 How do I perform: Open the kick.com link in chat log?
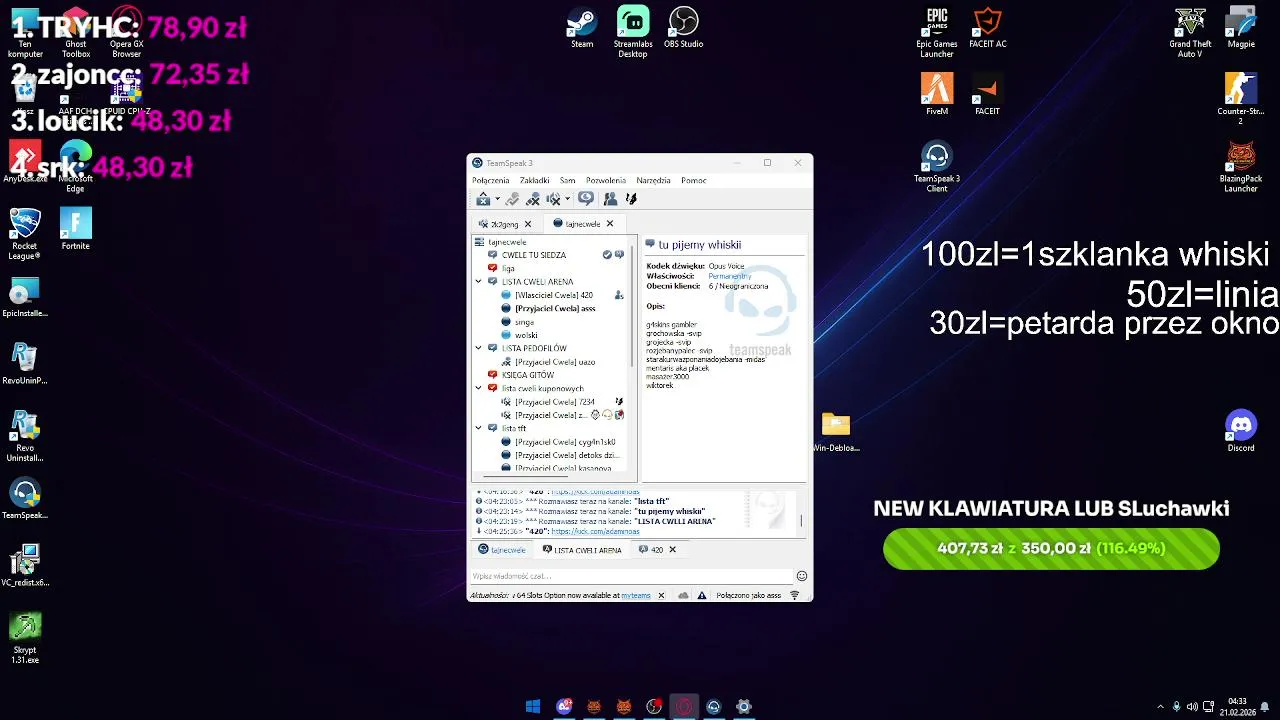(x=595, y=531)
